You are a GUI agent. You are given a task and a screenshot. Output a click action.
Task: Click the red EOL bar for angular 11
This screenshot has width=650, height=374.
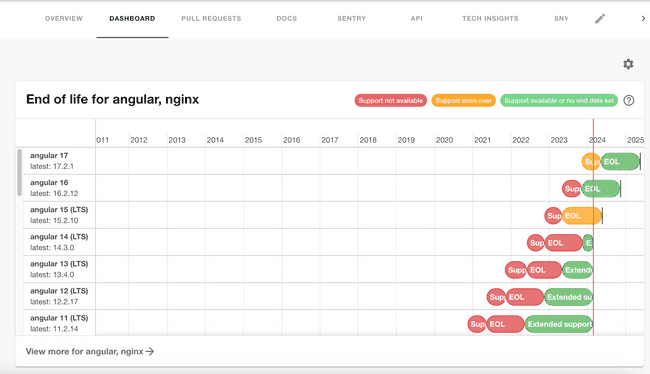click(505, 324)
